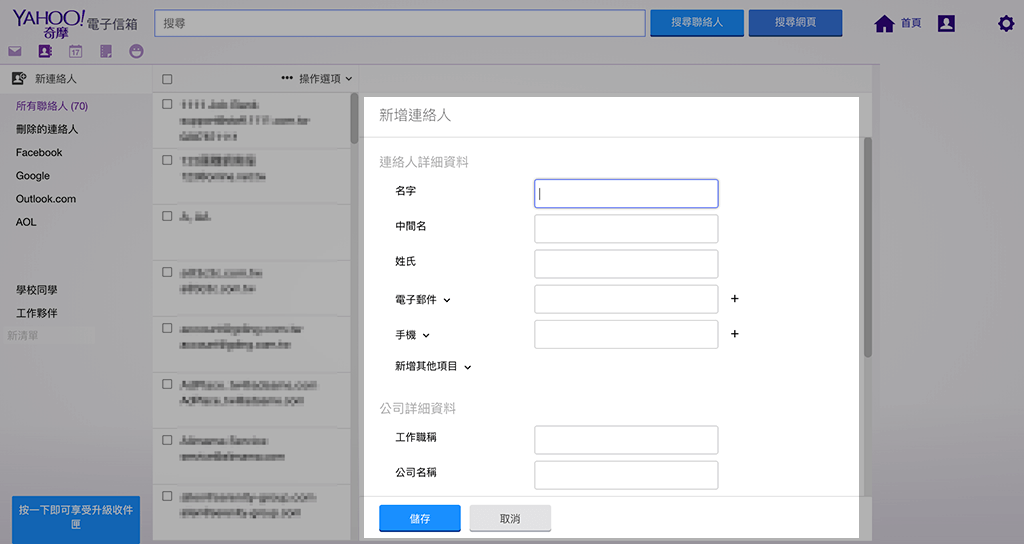Open the Messenger smiley icon
The width and height of the screenshot is (1024, 544).
click(x=136, y=51)
